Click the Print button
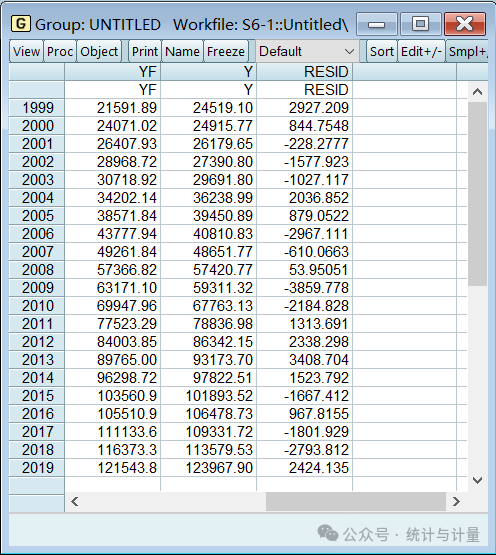The height and width of the screenshot is (555, 496). (145, 52)
